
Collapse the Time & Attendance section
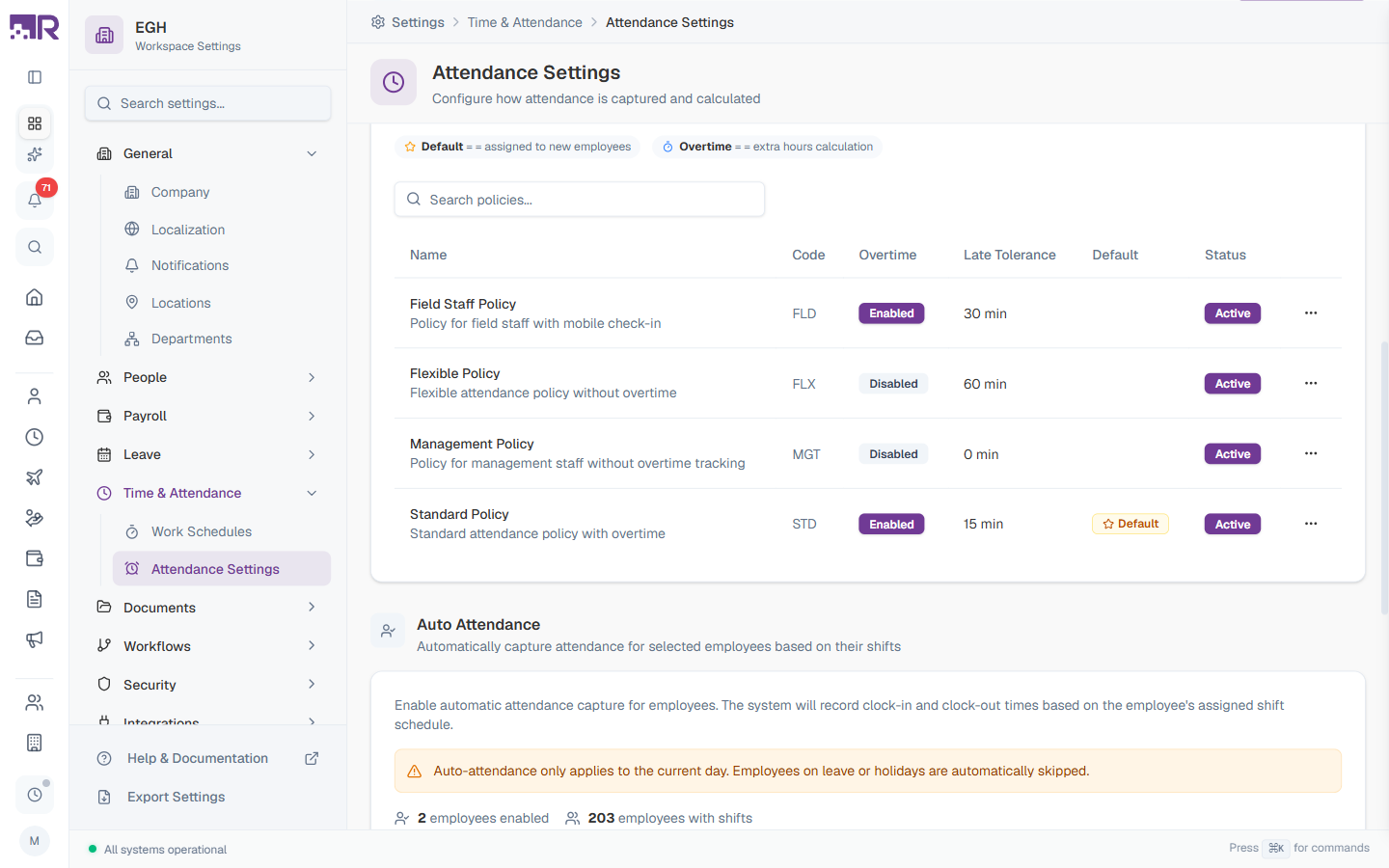tap(207, 493)
